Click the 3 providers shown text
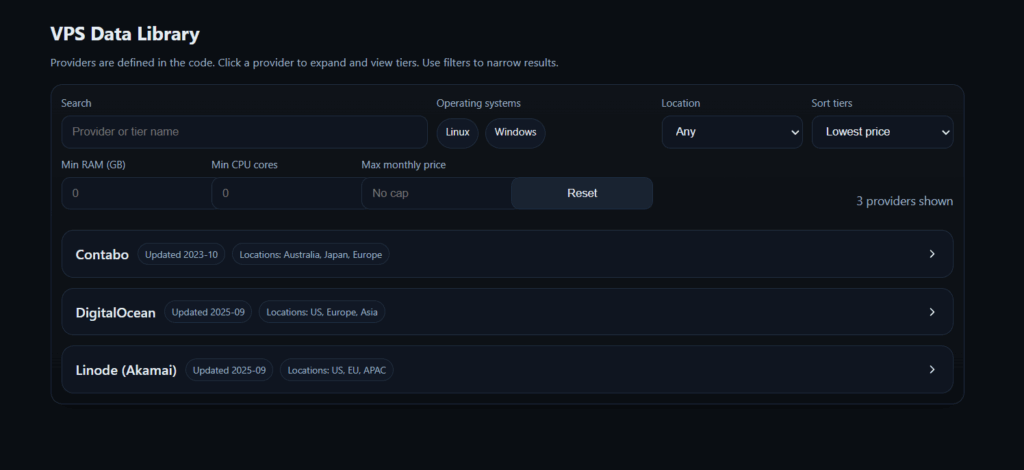Viewport: 1024px width, 470px height. pyautogui.click(x=904, y=201)
